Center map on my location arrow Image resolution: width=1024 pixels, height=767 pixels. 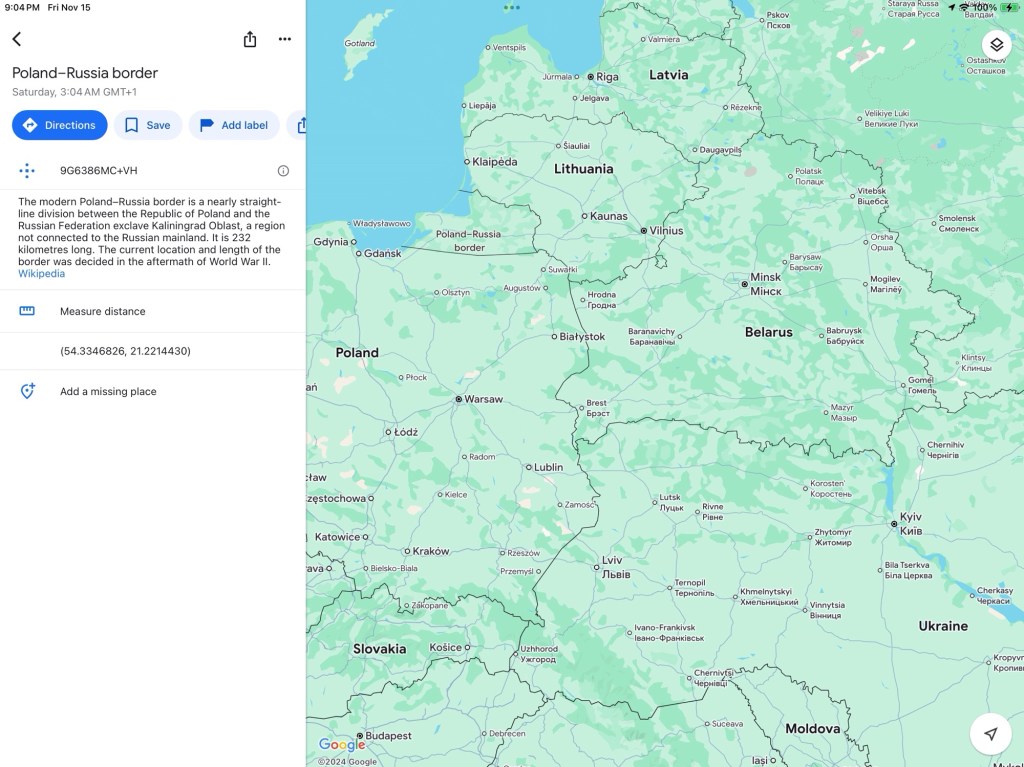coord(990,734)
